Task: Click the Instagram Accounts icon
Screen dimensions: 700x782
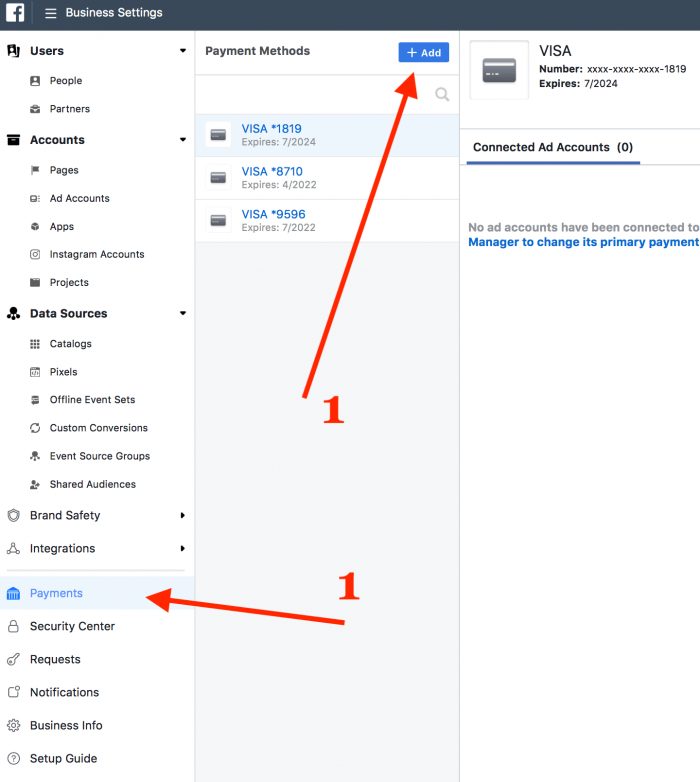Action: tap(36, 255)
